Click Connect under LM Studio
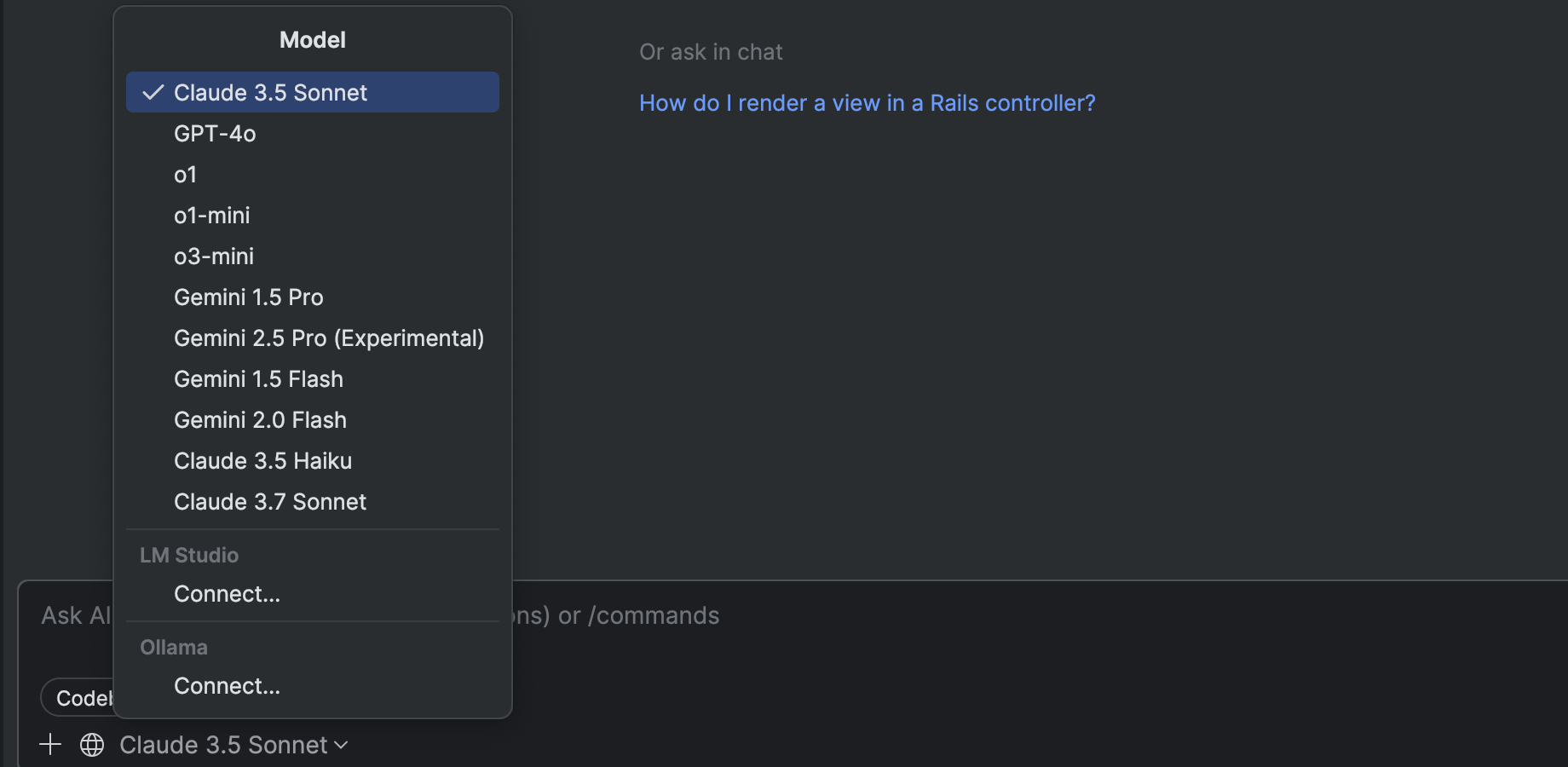This screenshot has height=767, width=1568. tap(227, 594)
